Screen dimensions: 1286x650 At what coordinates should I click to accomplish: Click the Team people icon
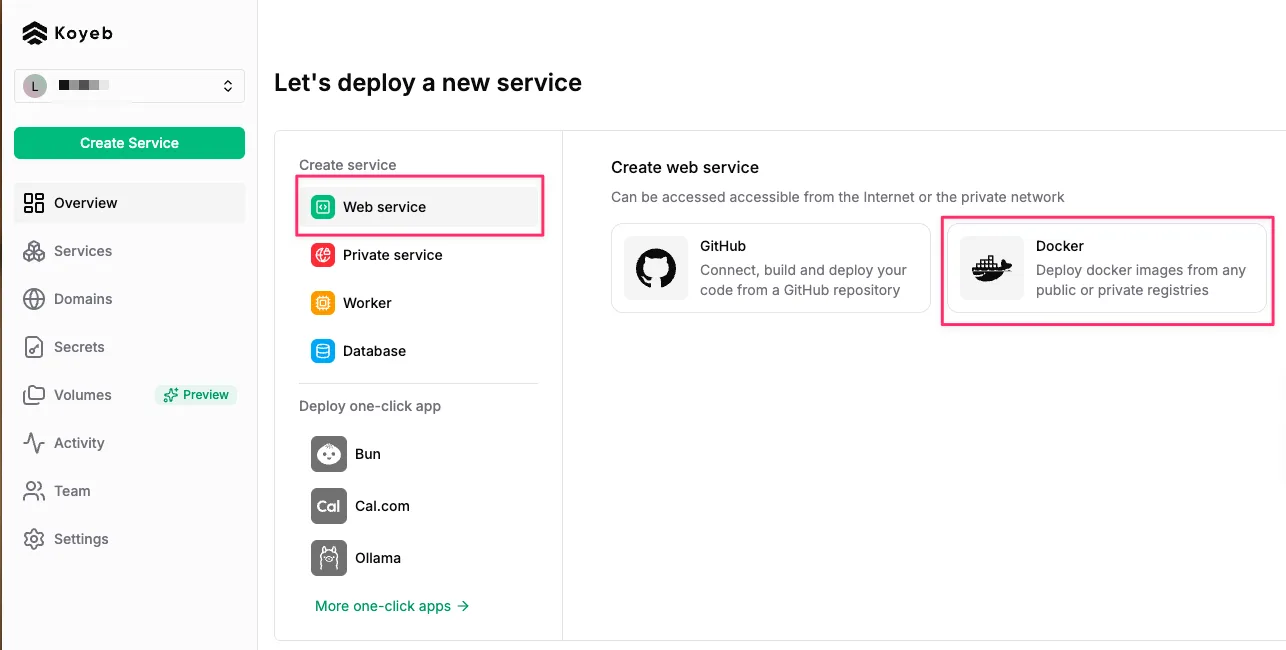click(34, 491)
